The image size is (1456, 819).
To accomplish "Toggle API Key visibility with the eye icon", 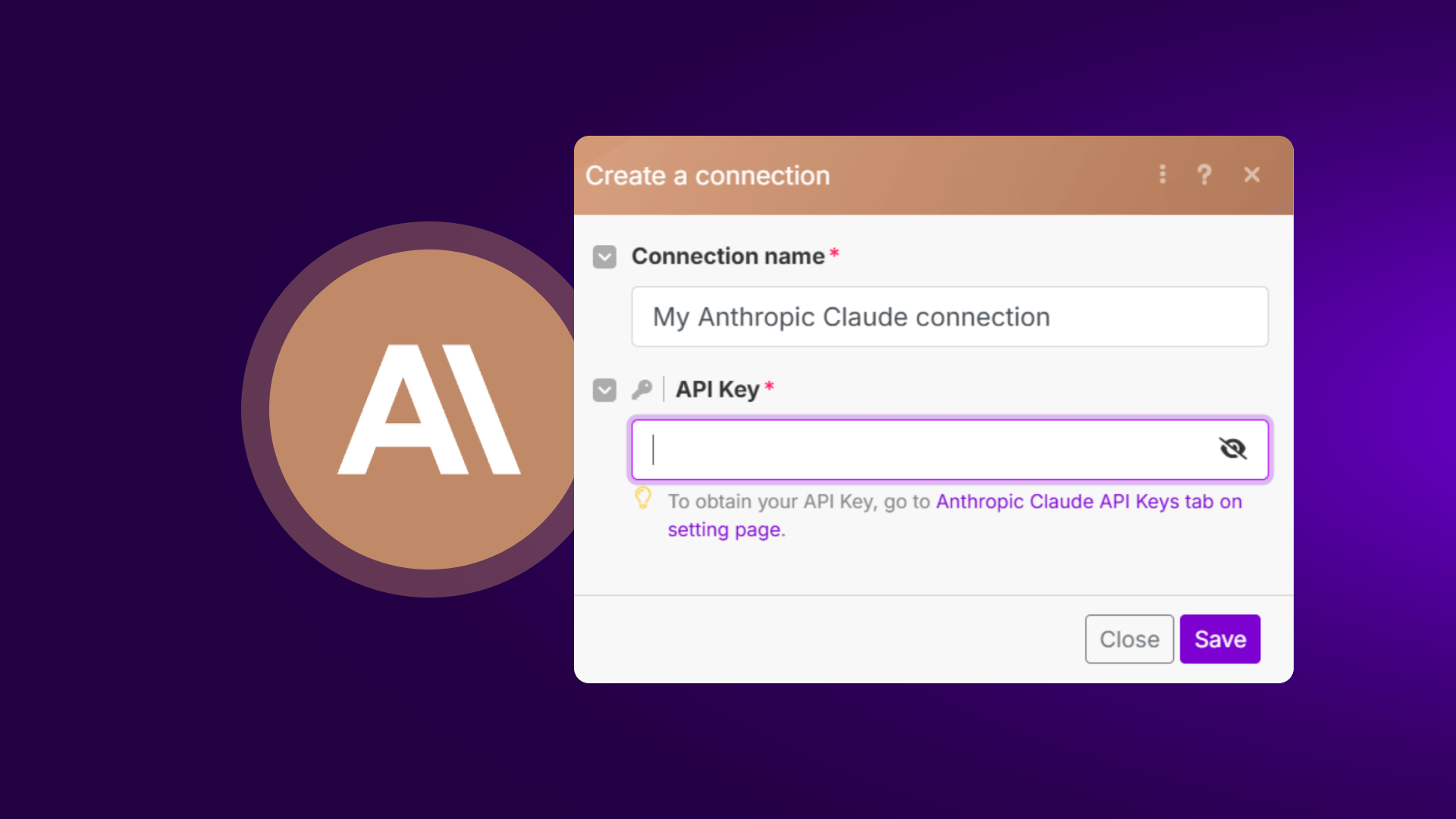I will 1234,449.
